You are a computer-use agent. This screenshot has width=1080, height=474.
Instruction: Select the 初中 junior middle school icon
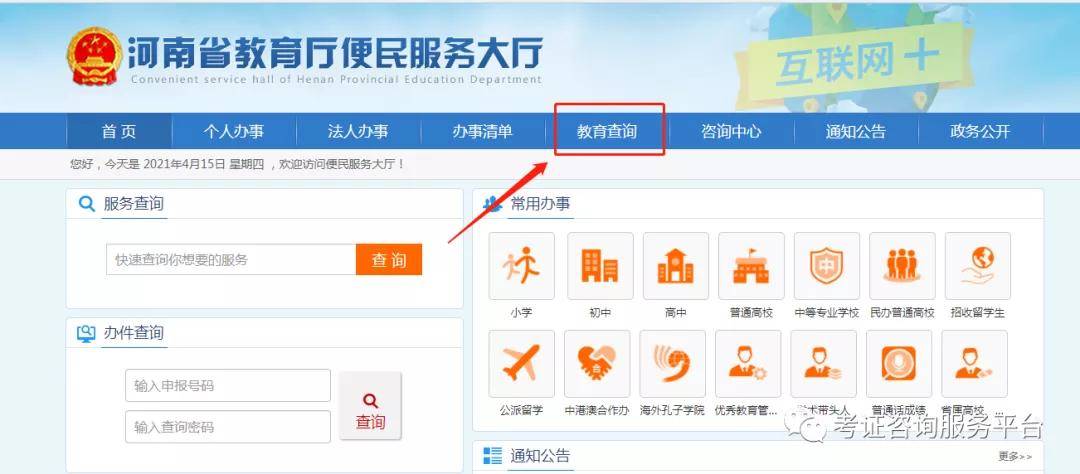(x=599, y=266)
